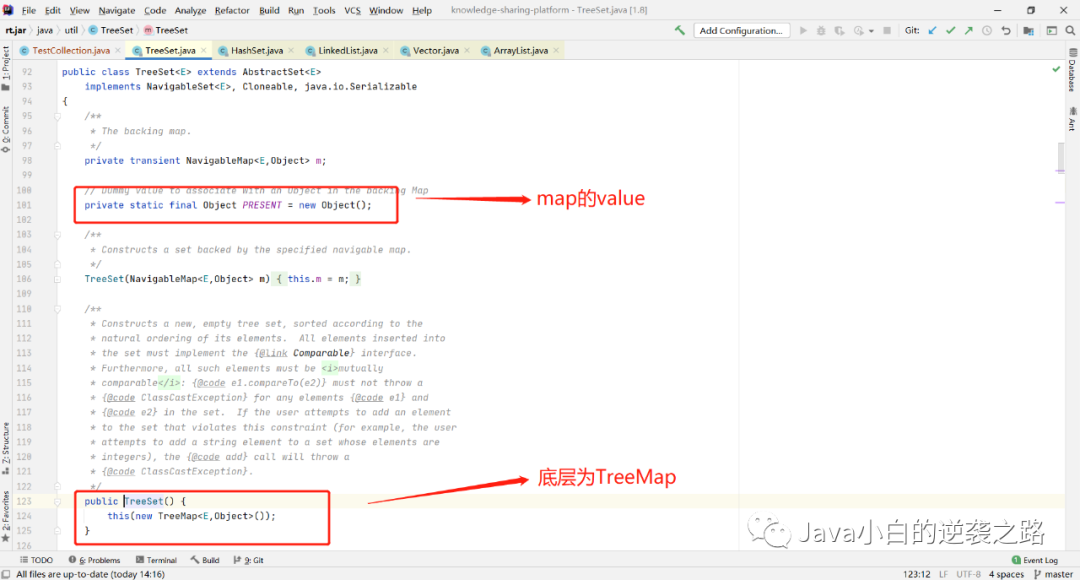Open the TODO tool window

click(37, 560)
